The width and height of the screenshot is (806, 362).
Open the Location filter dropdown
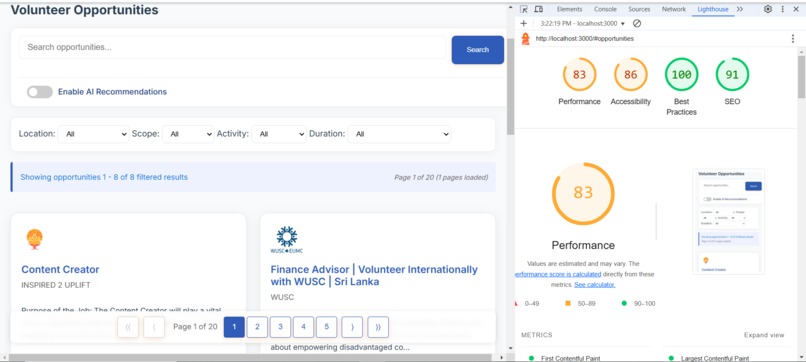(94, 134)
